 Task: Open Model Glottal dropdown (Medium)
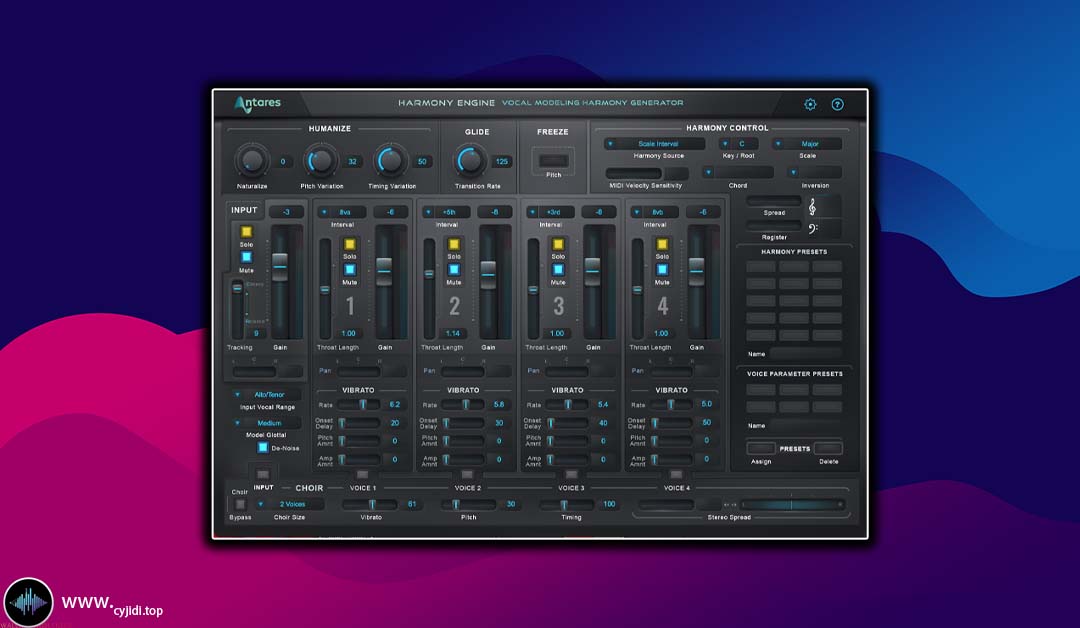267,423
